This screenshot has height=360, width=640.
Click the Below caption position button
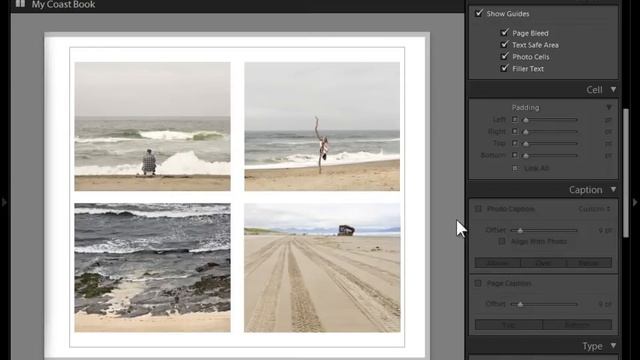coord(589,263)
